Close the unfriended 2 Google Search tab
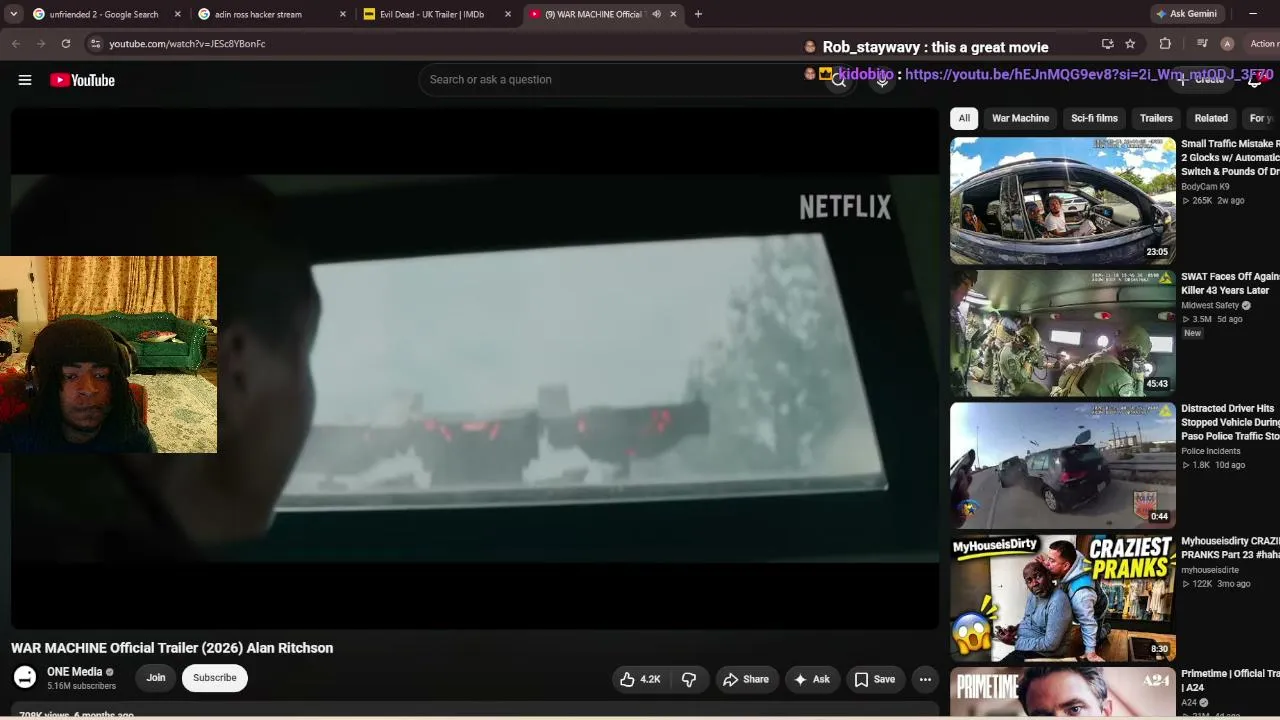Image resolution: width=1280 pixels, height=720 pixels. point(177,14)
